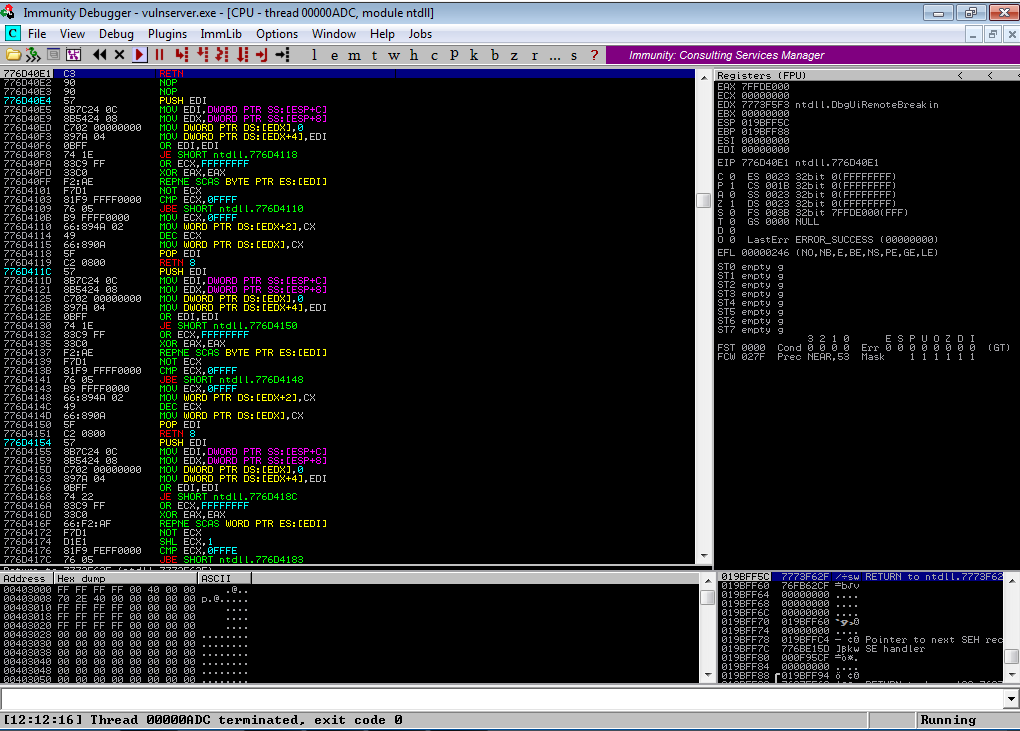1020x731 pixels.
Task: Click the Trace into icon
Action: [222, 55]
